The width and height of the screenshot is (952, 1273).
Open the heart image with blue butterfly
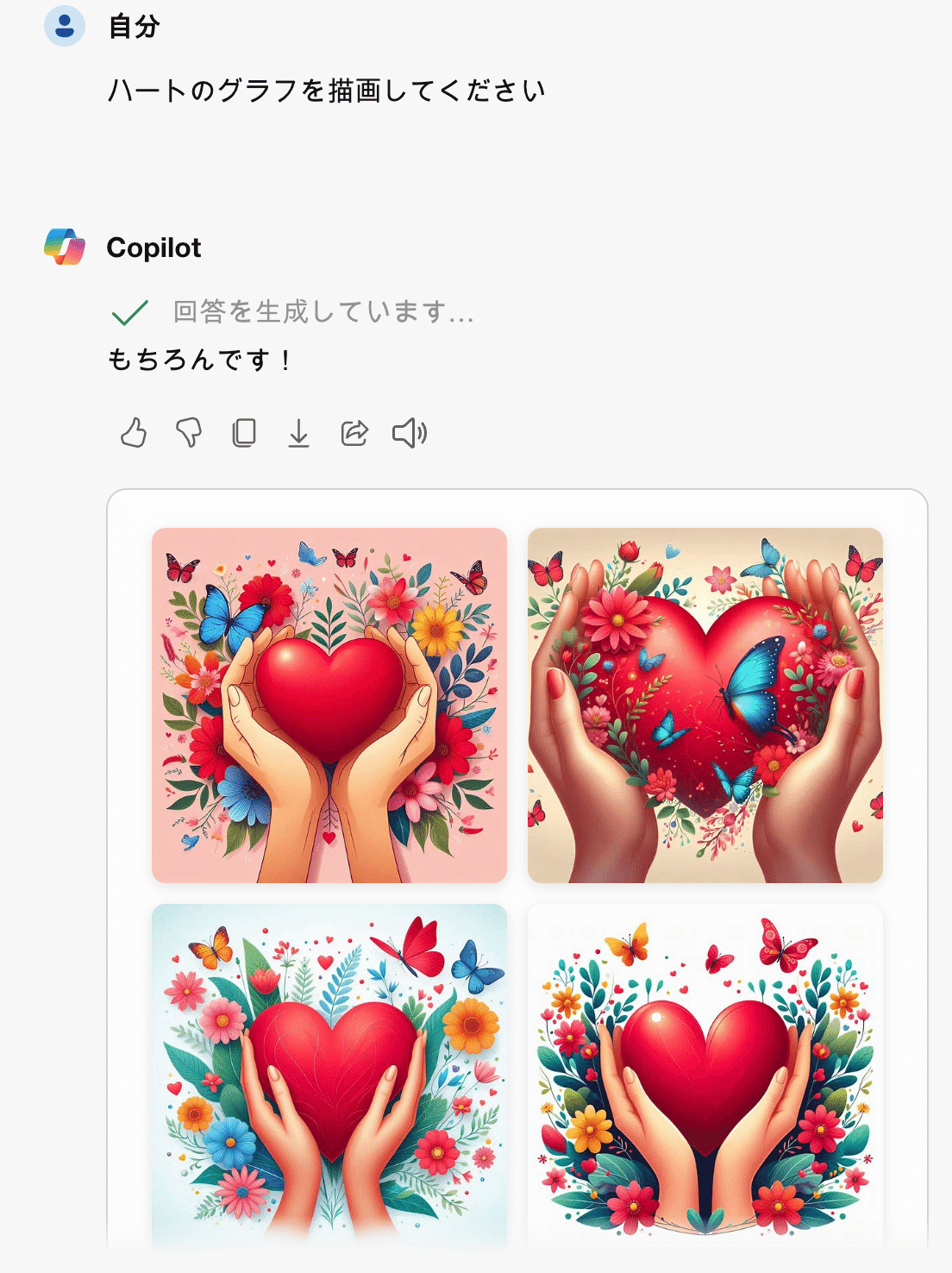tap(705, 705)
